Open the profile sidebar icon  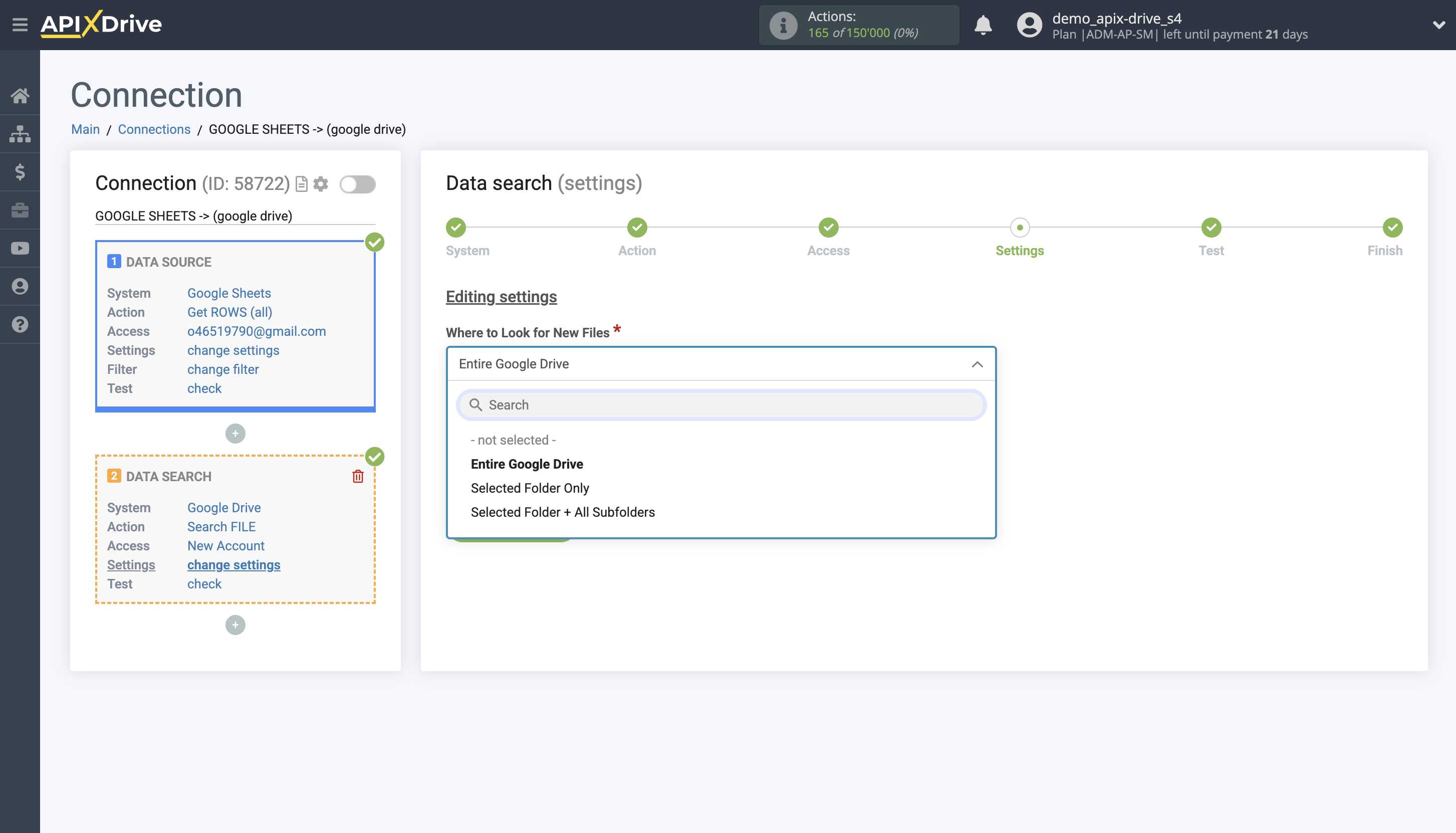tap(20, 286)
